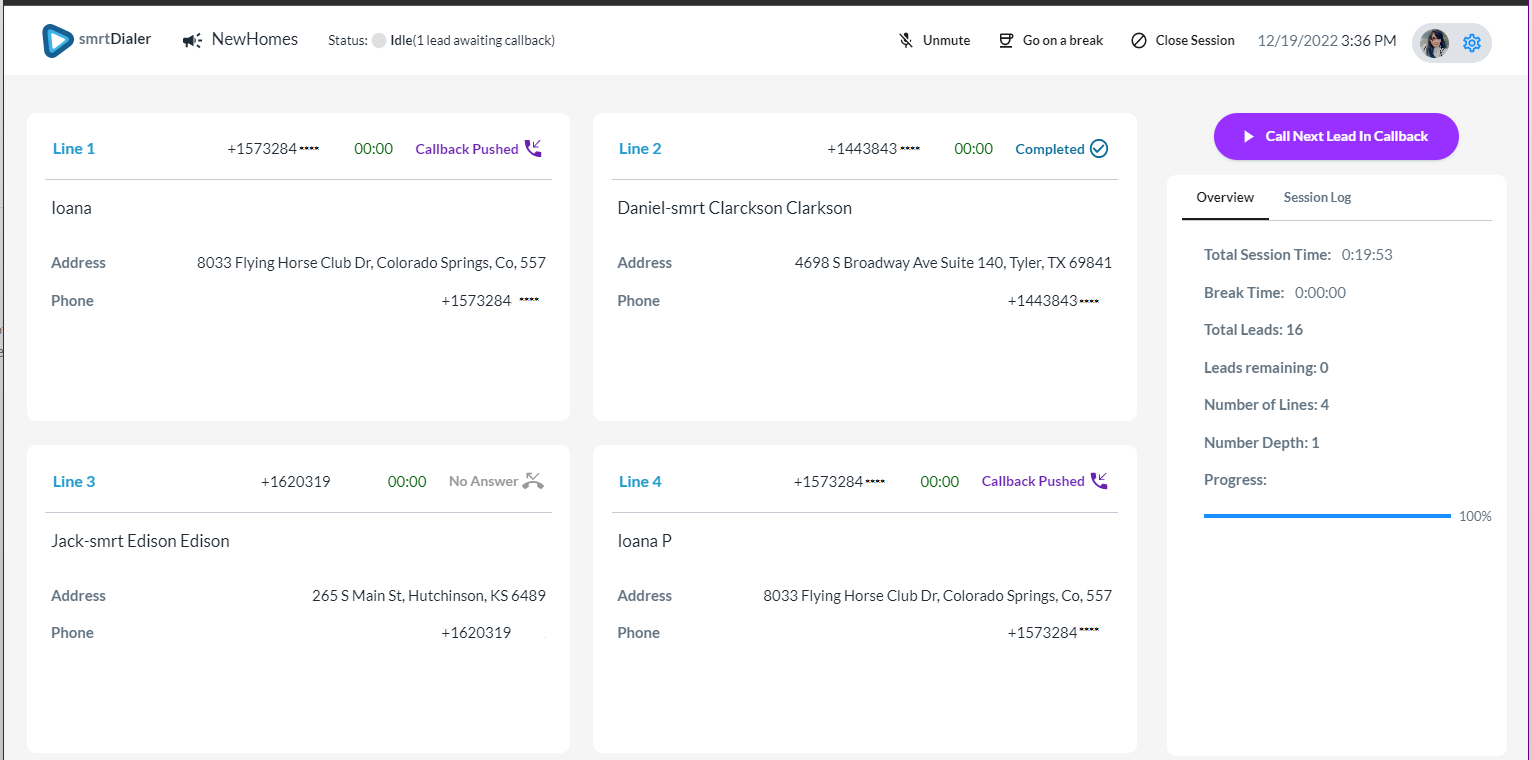
Task: Click Line 3 no answer phone icon
Action: click(533, 481)
